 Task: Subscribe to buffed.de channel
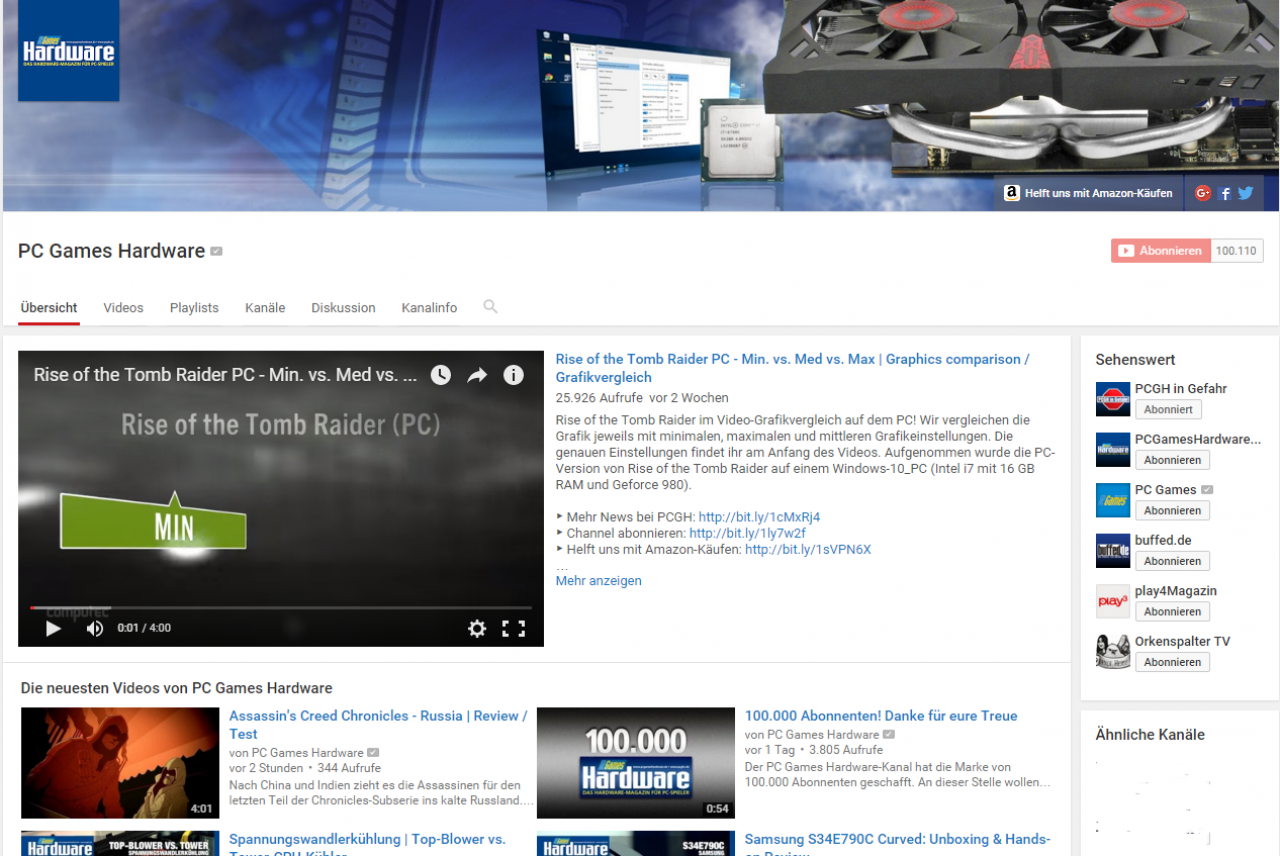point(1172,561)
